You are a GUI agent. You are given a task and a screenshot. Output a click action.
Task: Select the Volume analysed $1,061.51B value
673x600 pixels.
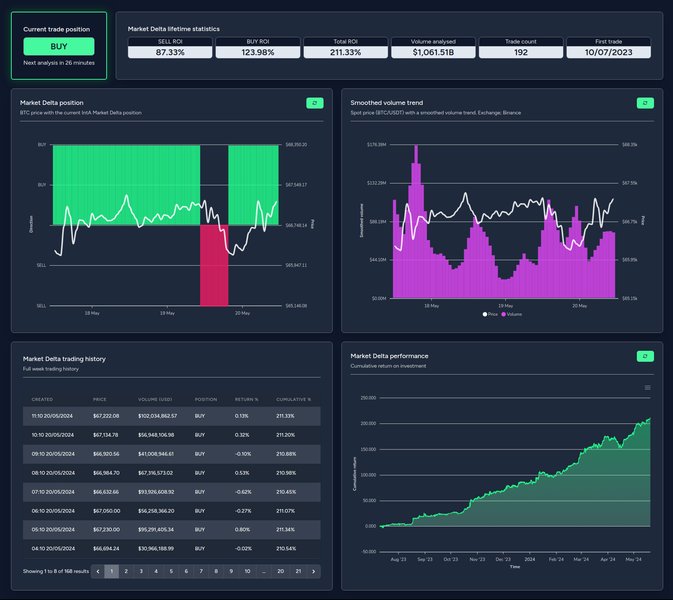click(433, 52)
